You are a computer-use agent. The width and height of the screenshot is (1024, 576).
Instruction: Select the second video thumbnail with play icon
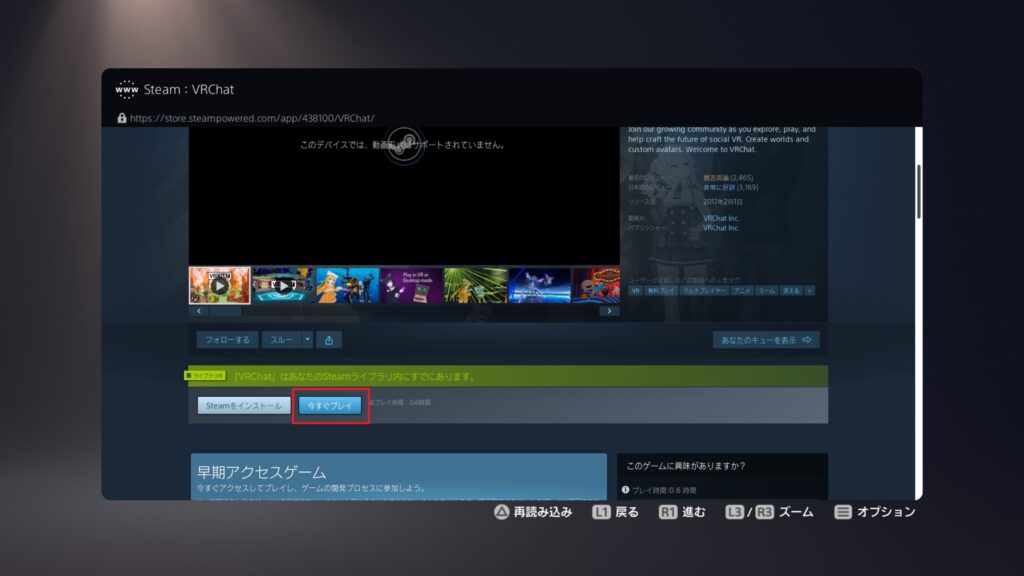(283, 285)
